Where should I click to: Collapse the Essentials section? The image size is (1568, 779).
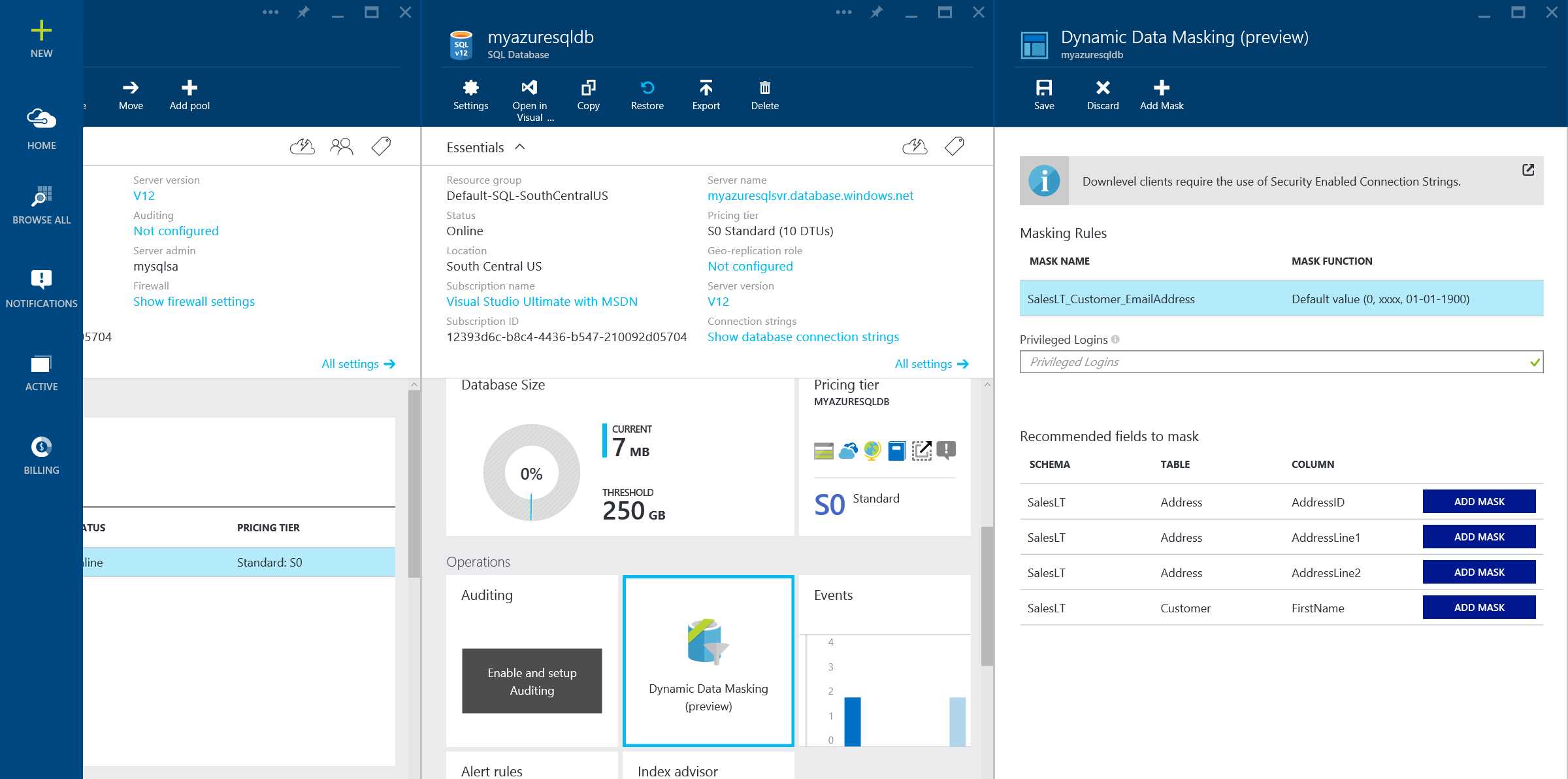[x=519, y=147]
